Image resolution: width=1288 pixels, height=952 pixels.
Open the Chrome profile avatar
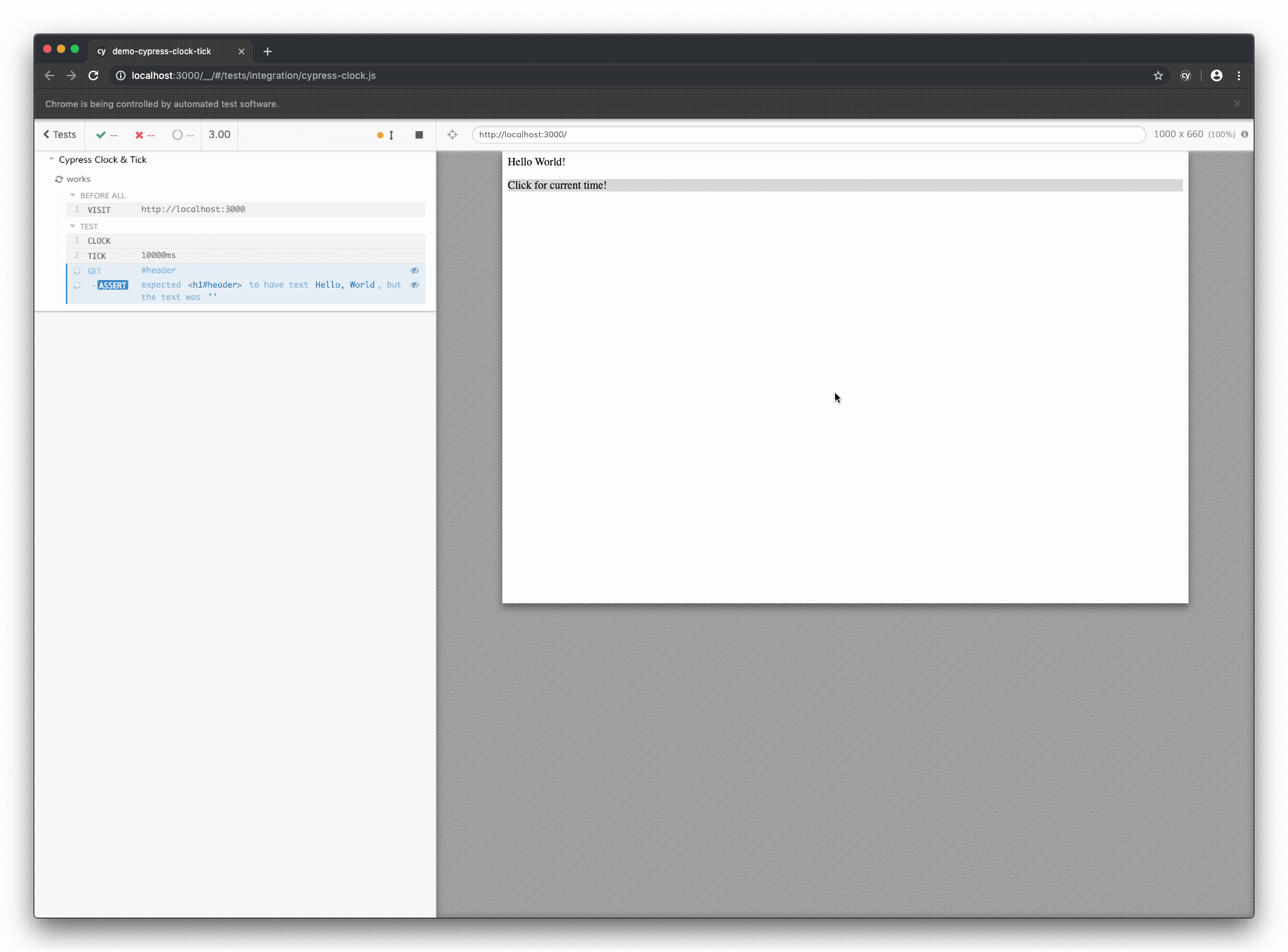tap(1216, 76)
